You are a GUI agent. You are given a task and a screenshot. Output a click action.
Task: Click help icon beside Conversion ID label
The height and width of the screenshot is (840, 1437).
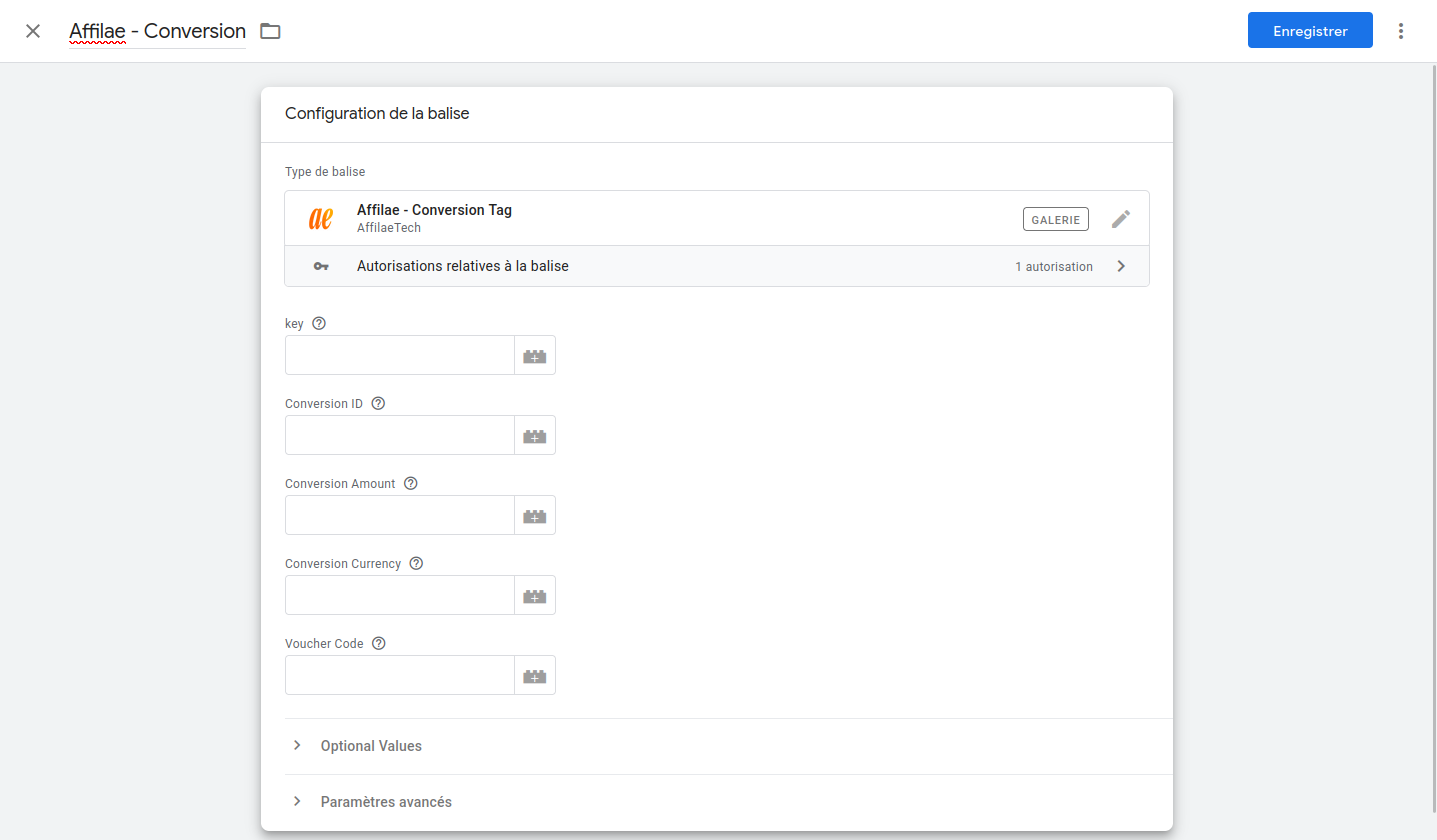tap(378, 404)
